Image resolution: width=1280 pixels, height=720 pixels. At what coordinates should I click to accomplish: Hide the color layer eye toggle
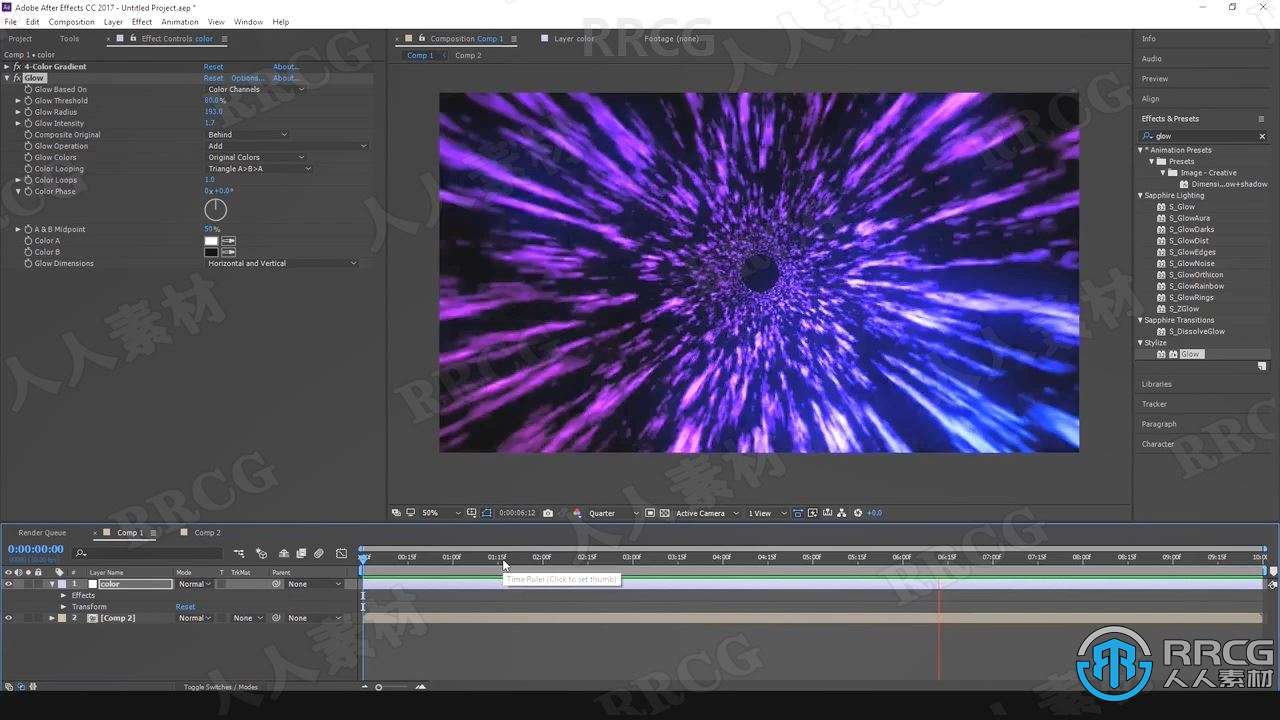tap(9, 584)
